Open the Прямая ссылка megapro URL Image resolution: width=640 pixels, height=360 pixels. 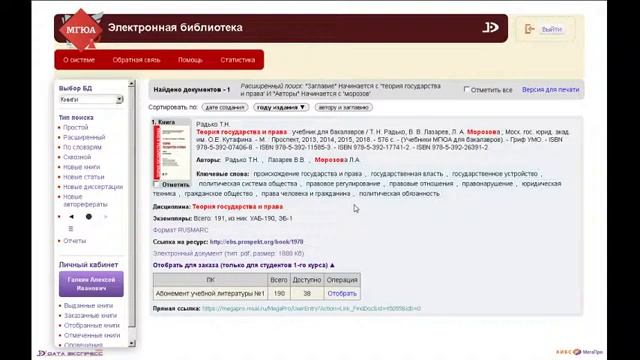tap(311, 309)
